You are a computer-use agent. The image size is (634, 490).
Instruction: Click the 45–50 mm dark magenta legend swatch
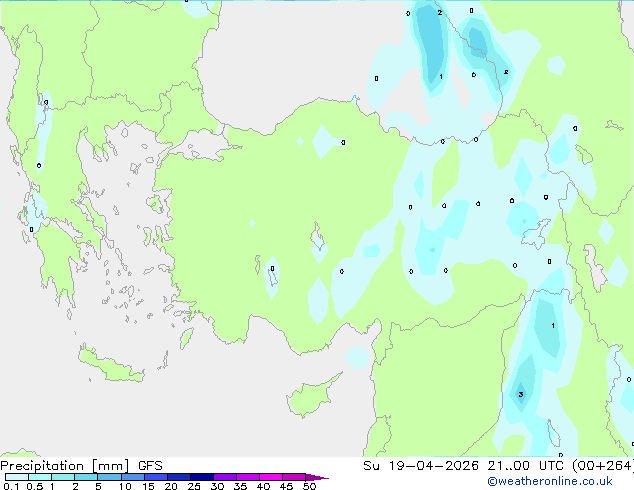(294, 477)
